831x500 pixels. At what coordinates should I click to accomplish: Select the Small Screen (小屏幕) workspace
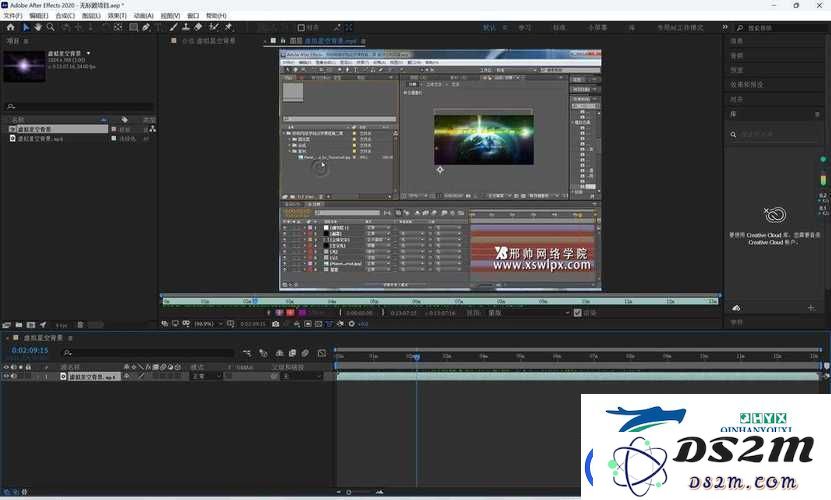pyautogui.click(x=597, y=27)
